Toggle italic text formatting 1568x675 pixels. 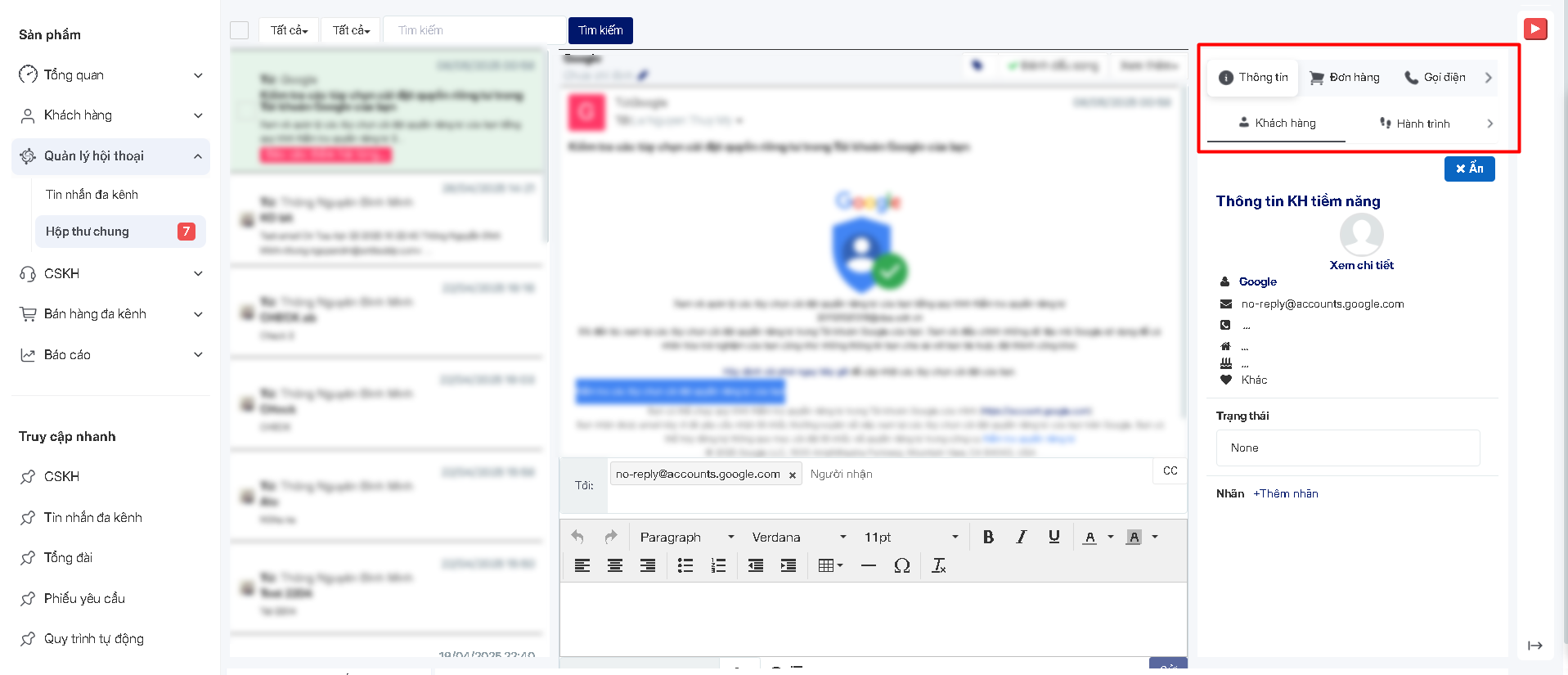tap(1021, 537)
